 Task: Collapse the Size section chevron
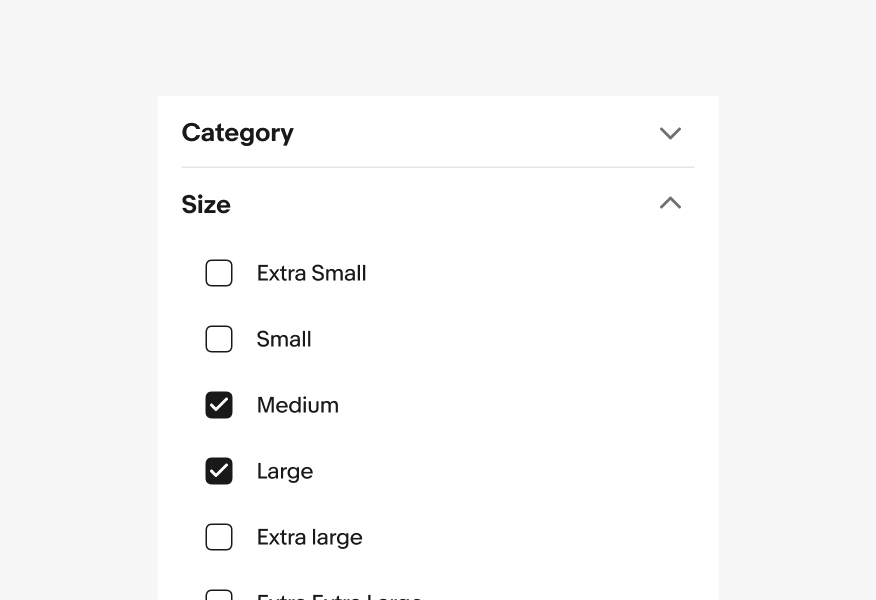click(670, 203)
